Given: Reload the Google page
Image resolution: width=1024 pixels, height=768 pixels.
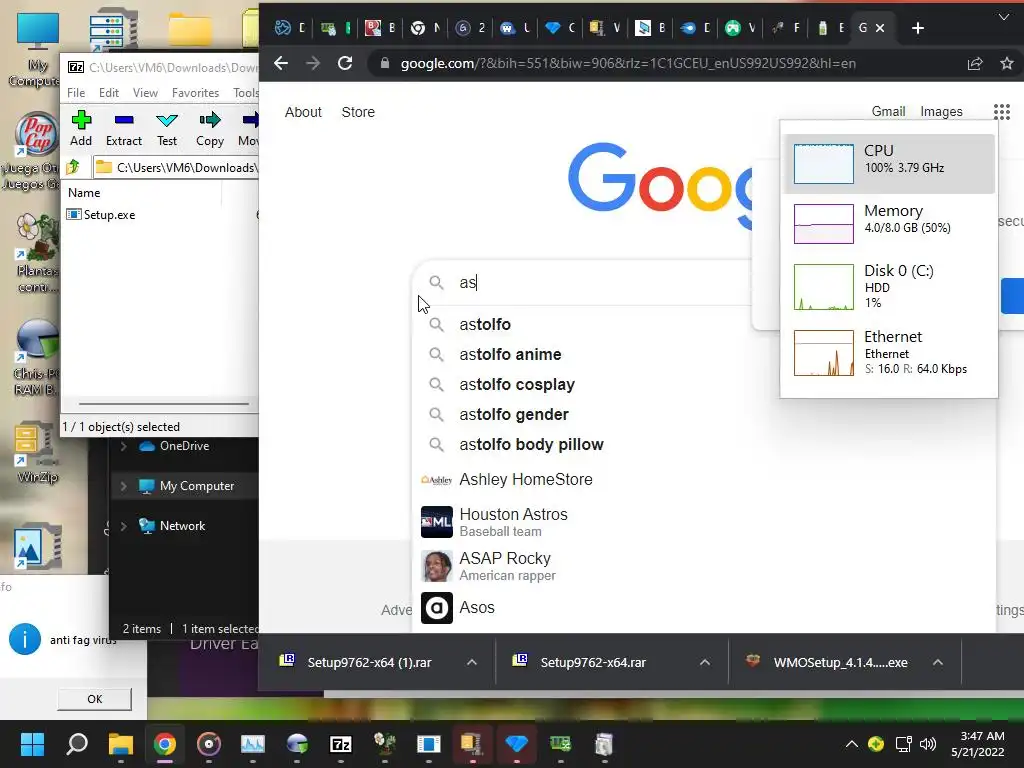Looking at the screenshot, I should coord(345,63).
